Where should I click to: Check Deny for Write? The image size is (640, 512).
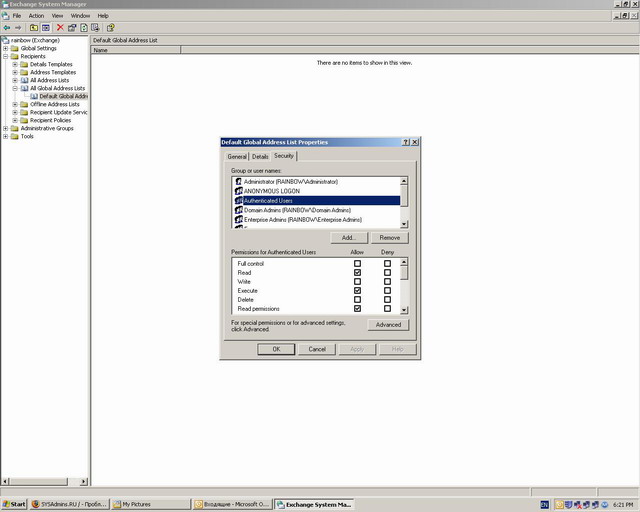pyautogui.click(x=387, y=281)
